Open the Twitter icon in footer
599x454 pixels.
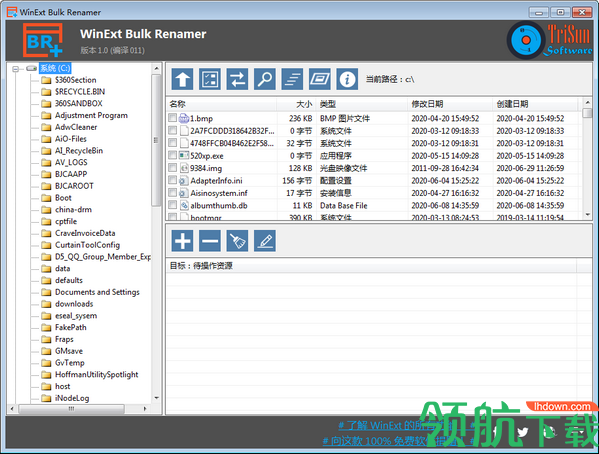[522, 432]
